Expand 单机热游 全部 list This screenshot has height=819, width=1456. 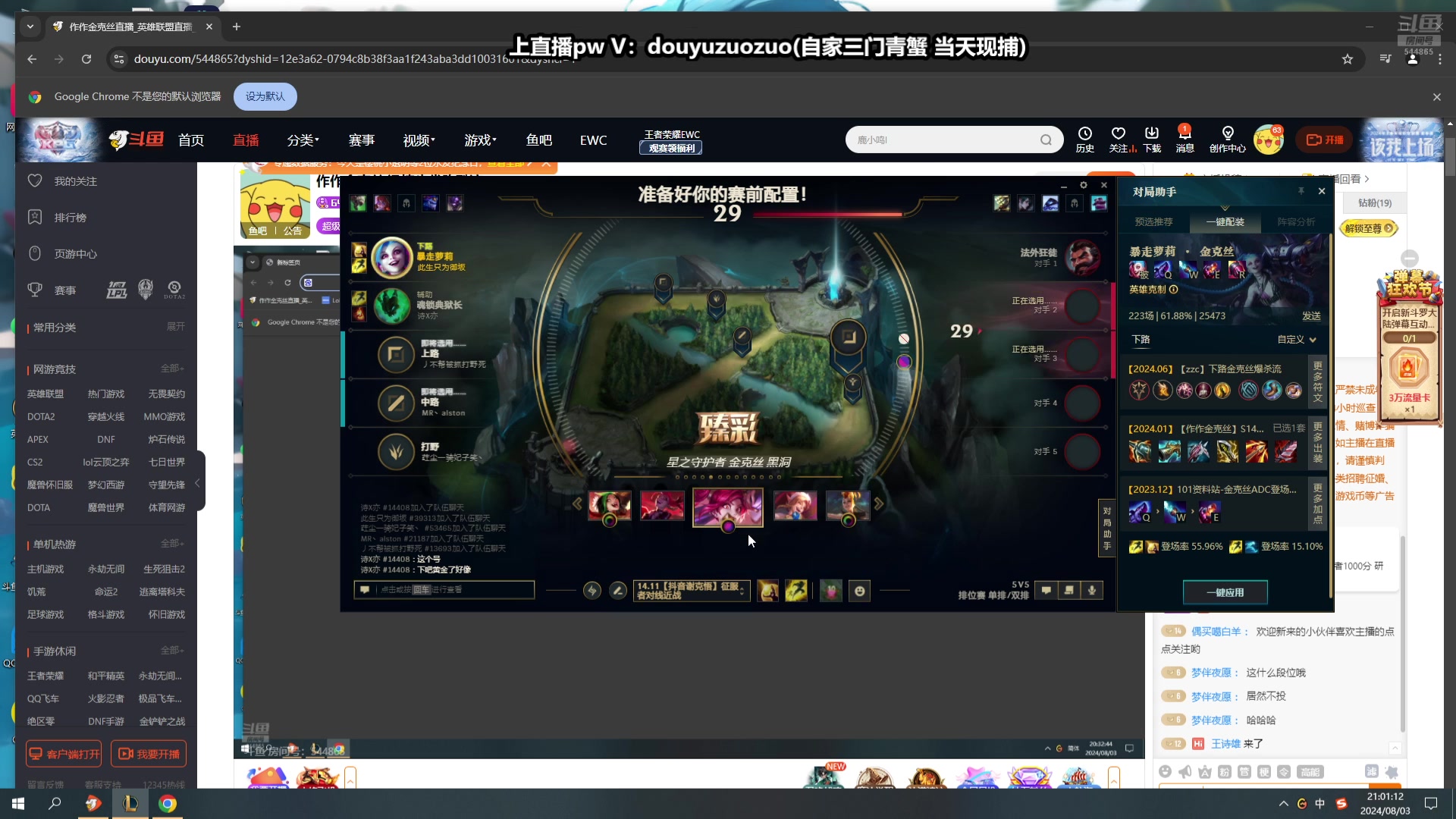(x=172, y=544)
